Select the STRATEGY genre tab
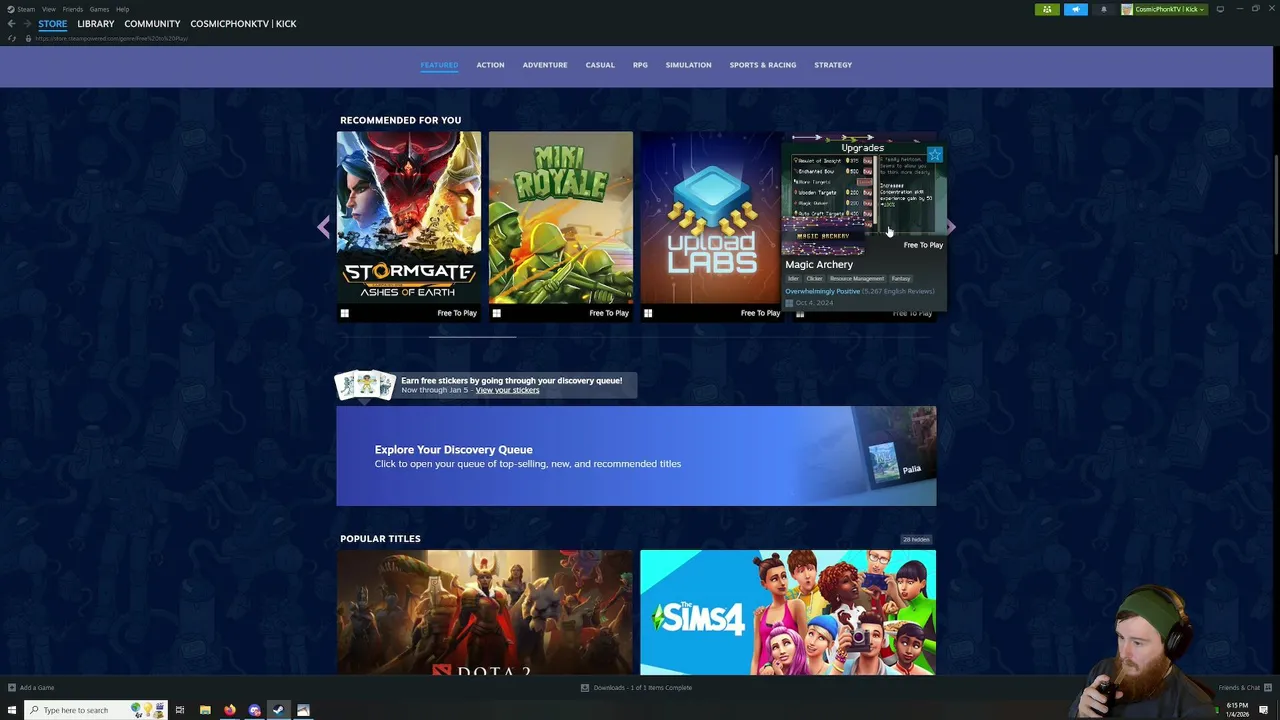The height and width of the screenshot is (720, 1280). (x=833, y=65)
